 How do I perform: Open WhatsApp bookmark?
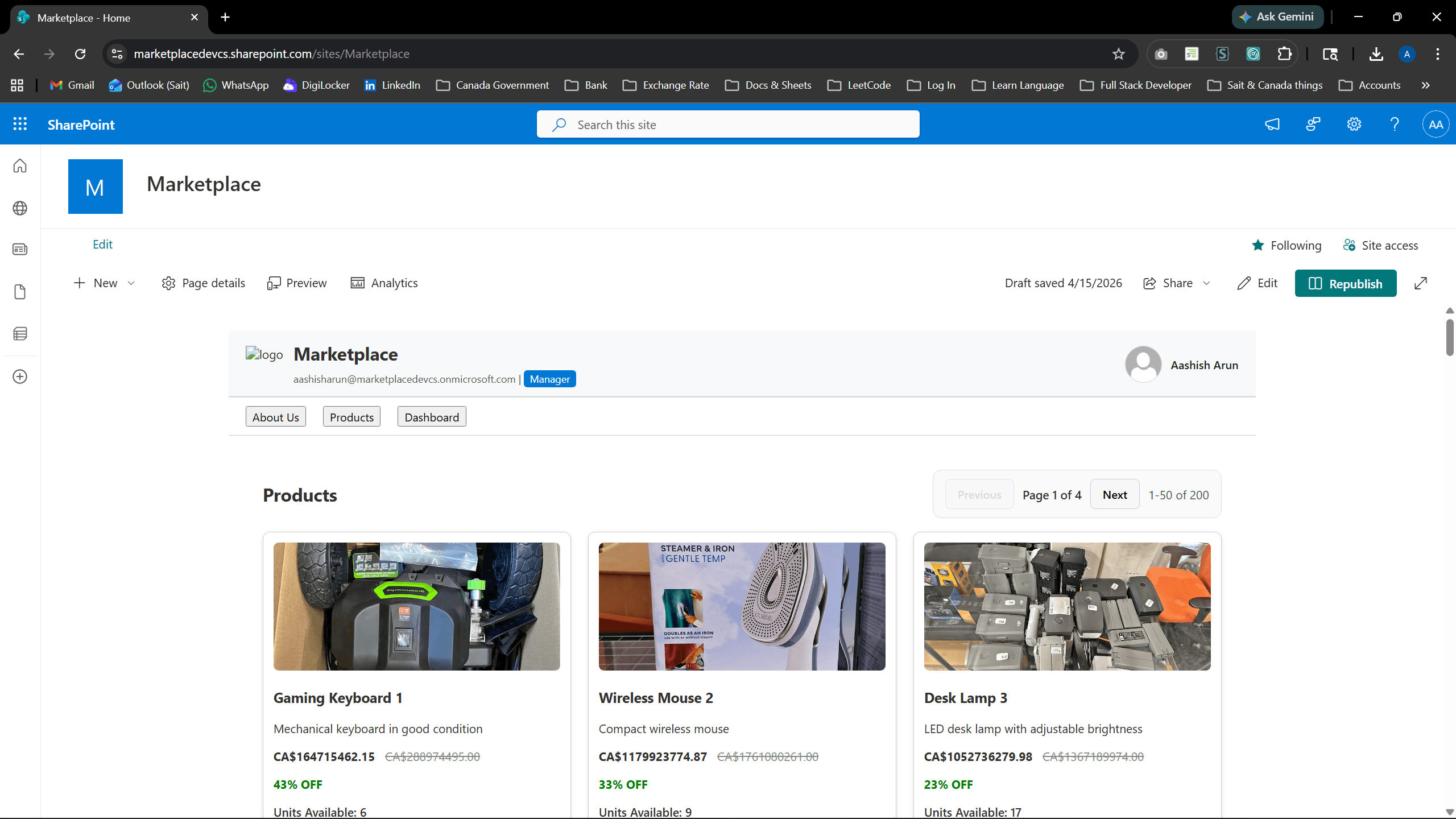[236, 85]
